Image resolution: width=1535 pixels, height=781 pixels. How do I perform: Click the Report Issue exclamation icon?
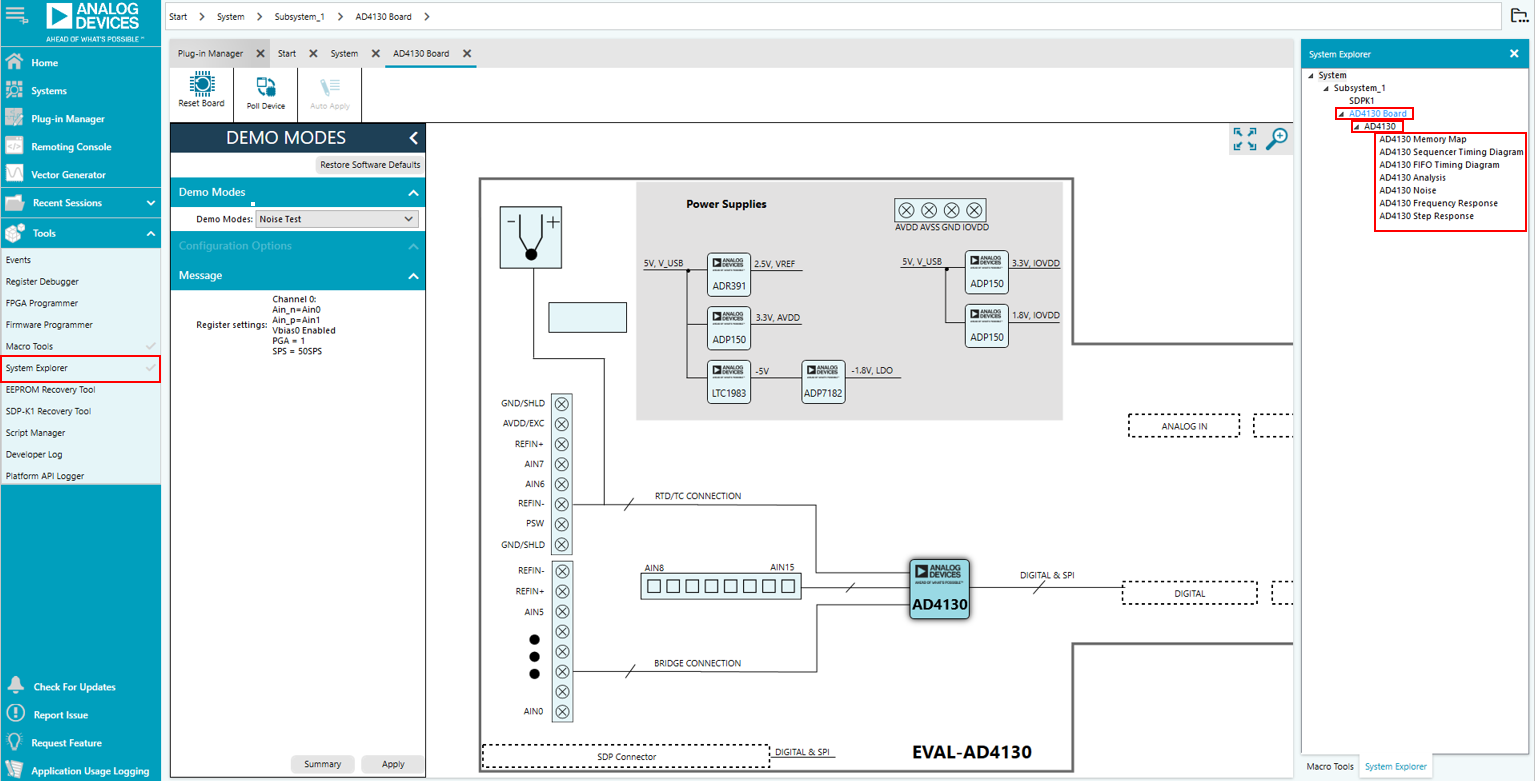coord(15,714)
